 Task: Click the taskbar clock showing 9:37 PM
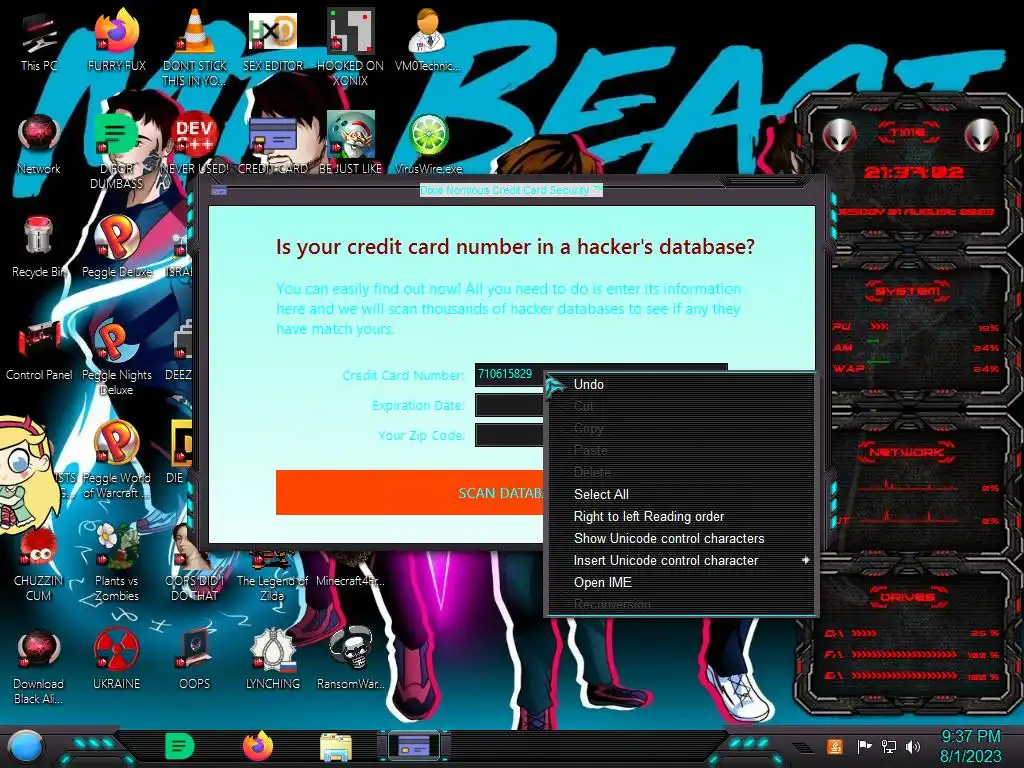click(970, 746)
